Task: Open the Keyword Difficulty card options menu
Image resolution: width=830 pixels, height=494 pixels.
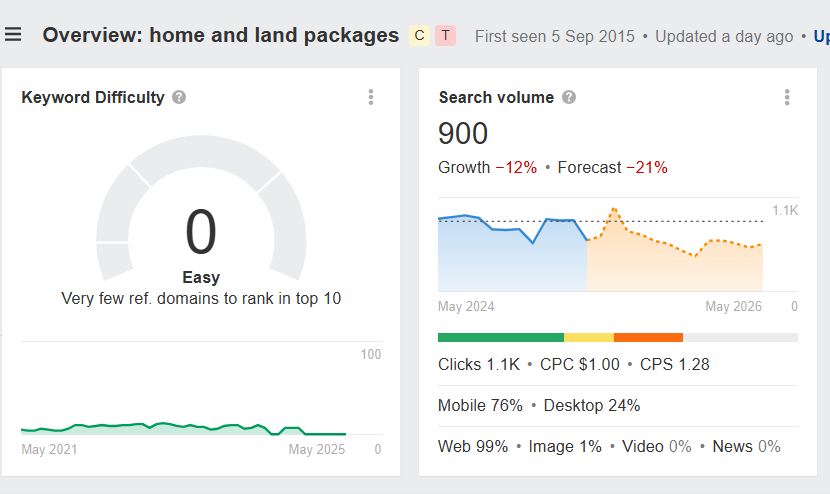Action: [371, 97]
